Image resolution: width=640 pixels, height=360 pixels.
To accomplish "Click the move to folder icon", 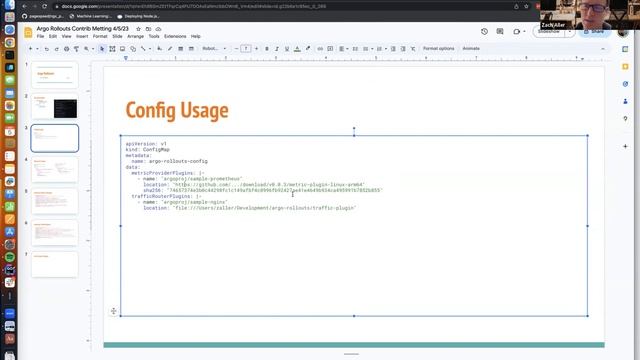I will click(x=148, y=29).
